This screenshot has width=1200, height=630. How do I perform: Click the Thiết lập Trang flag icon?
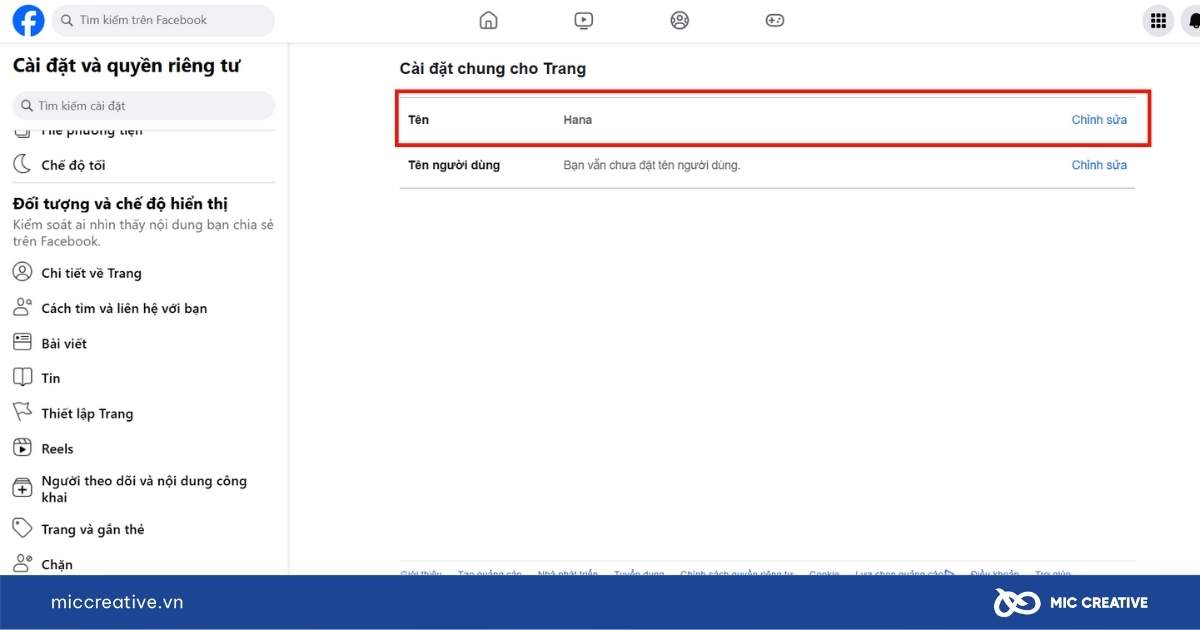point(22,412)
